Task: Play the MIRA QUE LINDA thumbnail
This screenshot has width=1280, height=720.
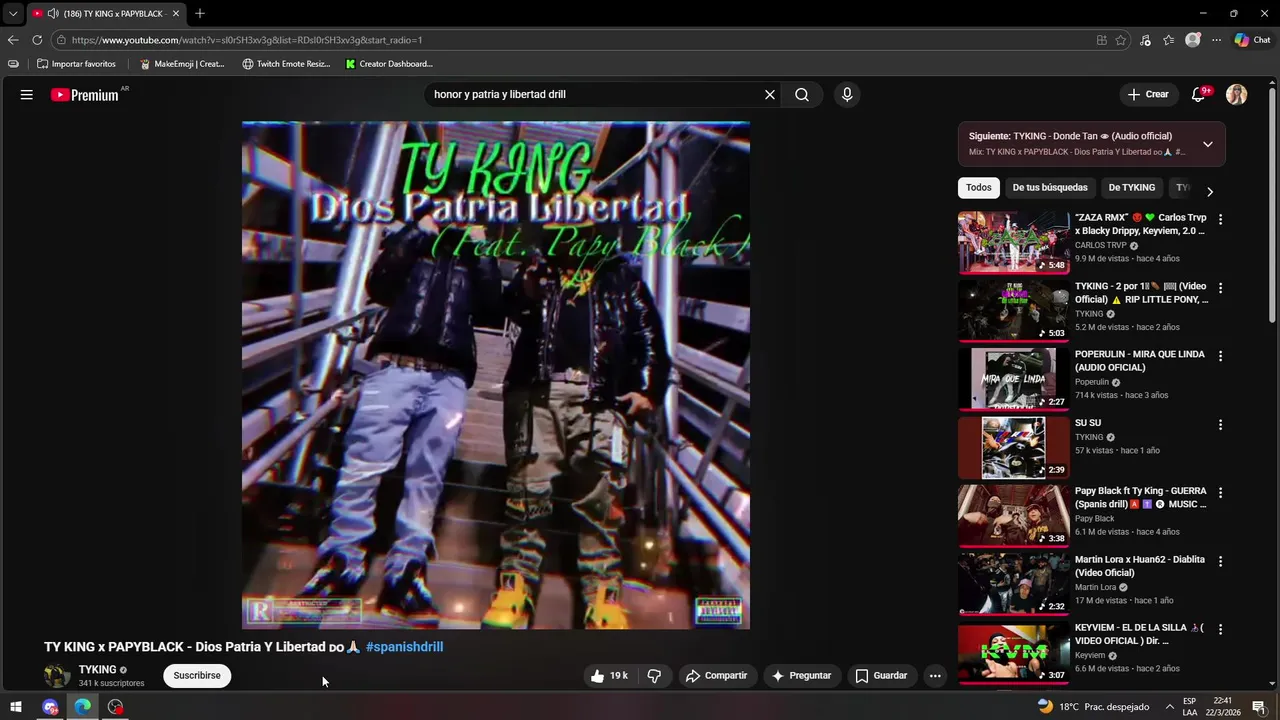Action: 1013,379
